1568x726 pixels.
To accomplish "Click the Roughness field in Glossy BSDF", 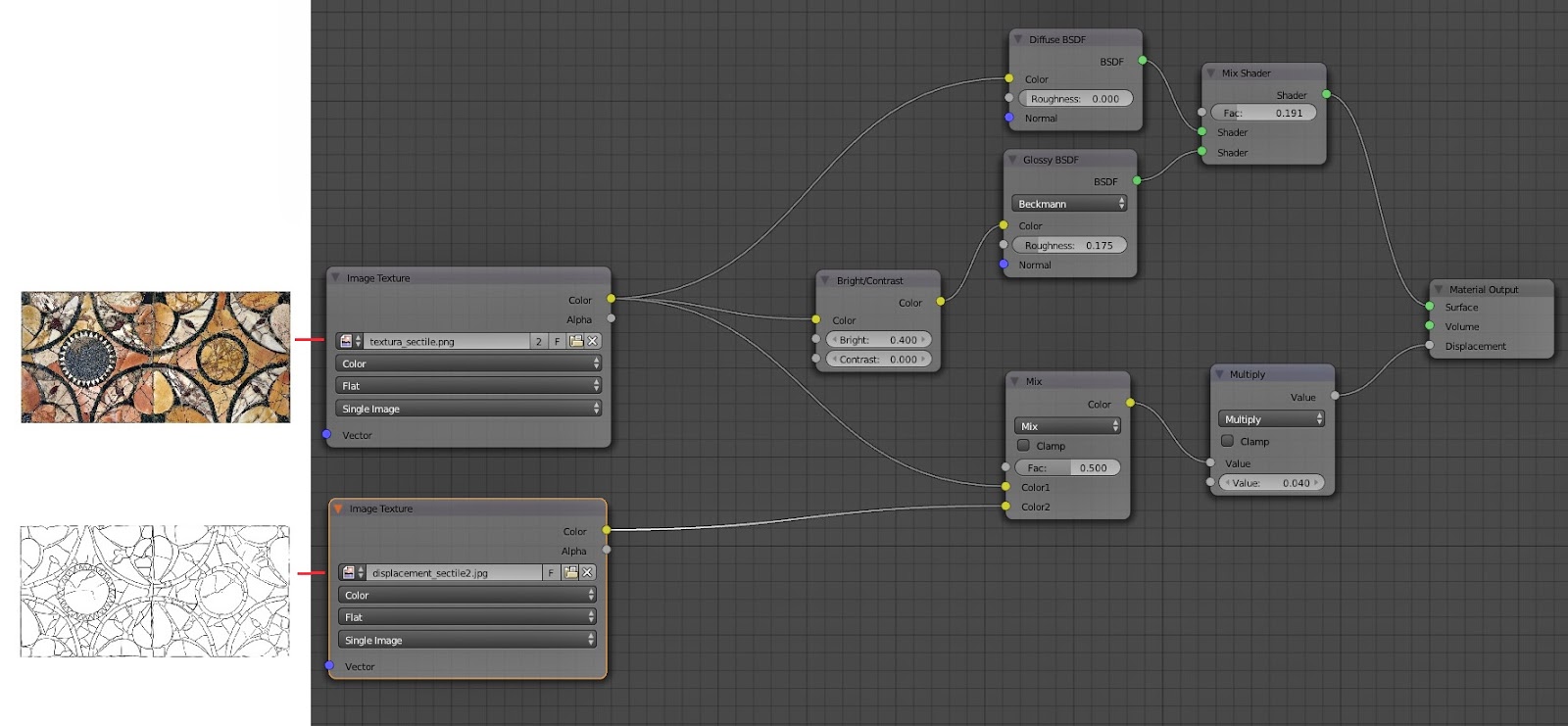I will click(1068, 245).
